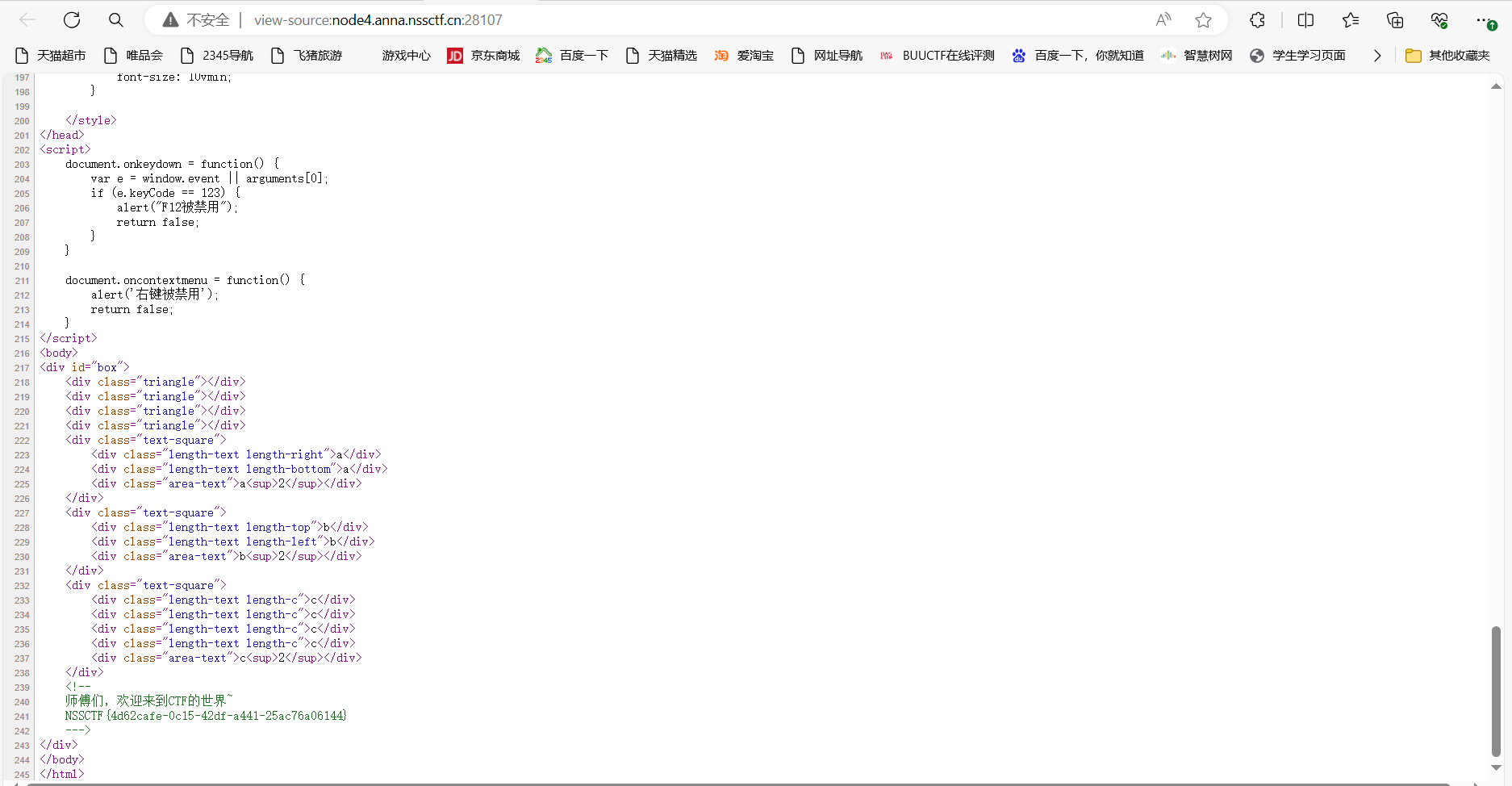Open the 飞猪旅游 bookmark
The image size is (1512, 786).
click(307, 55)
